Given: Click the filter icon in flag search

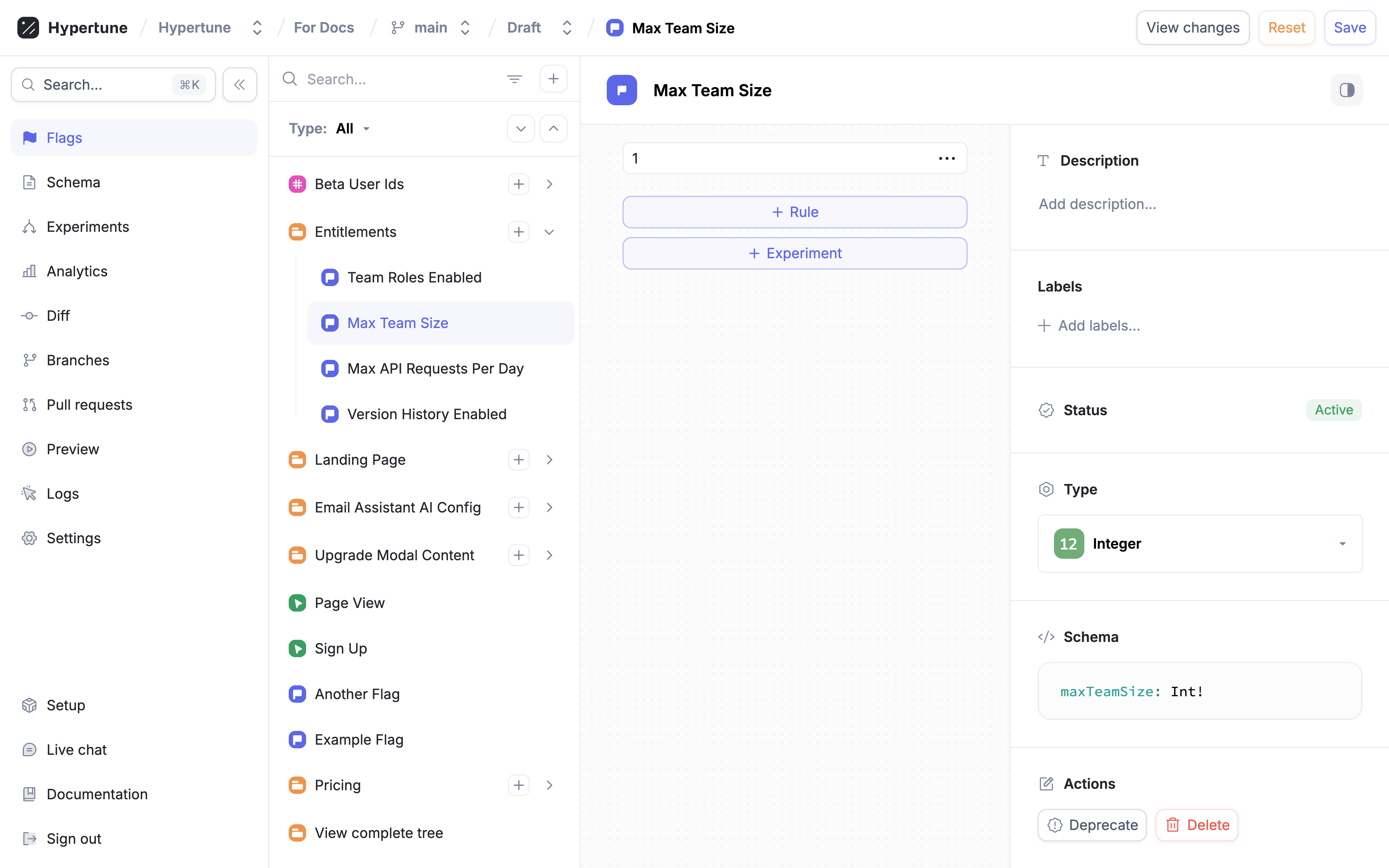Looking at the screenshot, I should [514, 79].
